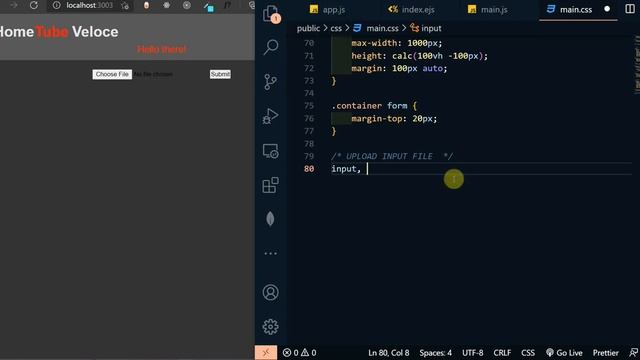Click the notifications icon in status bar
640x360 pixels.
[633, 353]
